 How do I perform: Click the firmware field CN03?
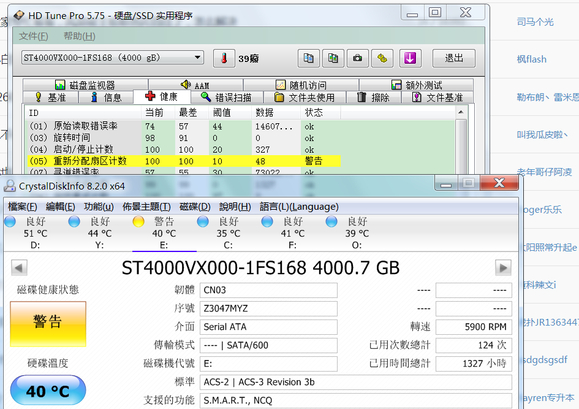(268, 290)
